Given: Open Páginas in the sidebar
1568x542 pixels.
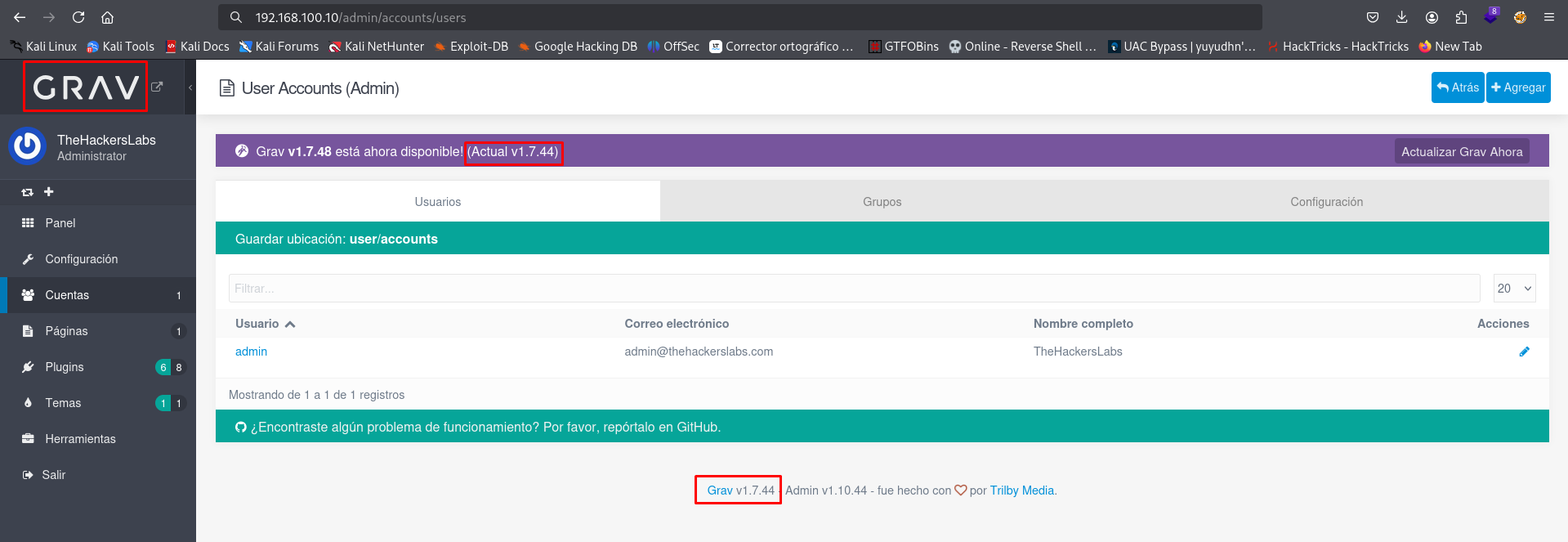Looking at the screenshot, I should pos(98,331).
